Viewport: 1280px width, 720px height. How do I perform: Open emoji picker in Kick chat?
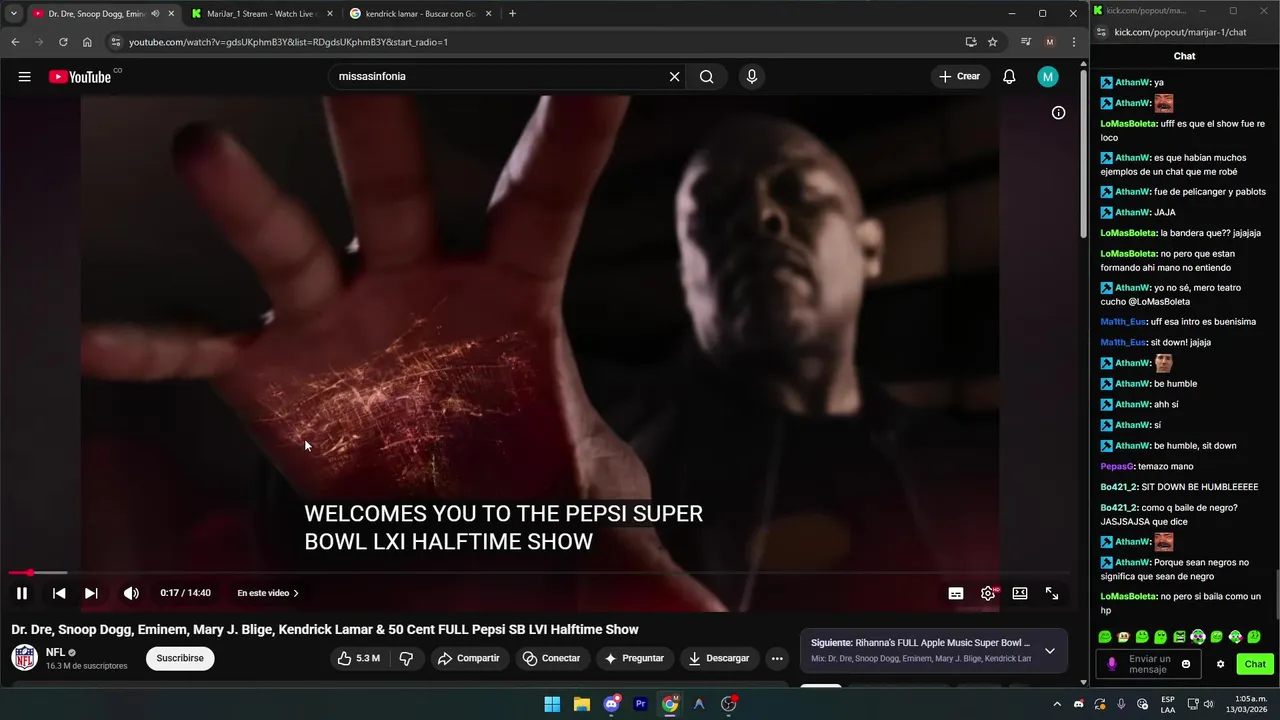(1186, 664)
